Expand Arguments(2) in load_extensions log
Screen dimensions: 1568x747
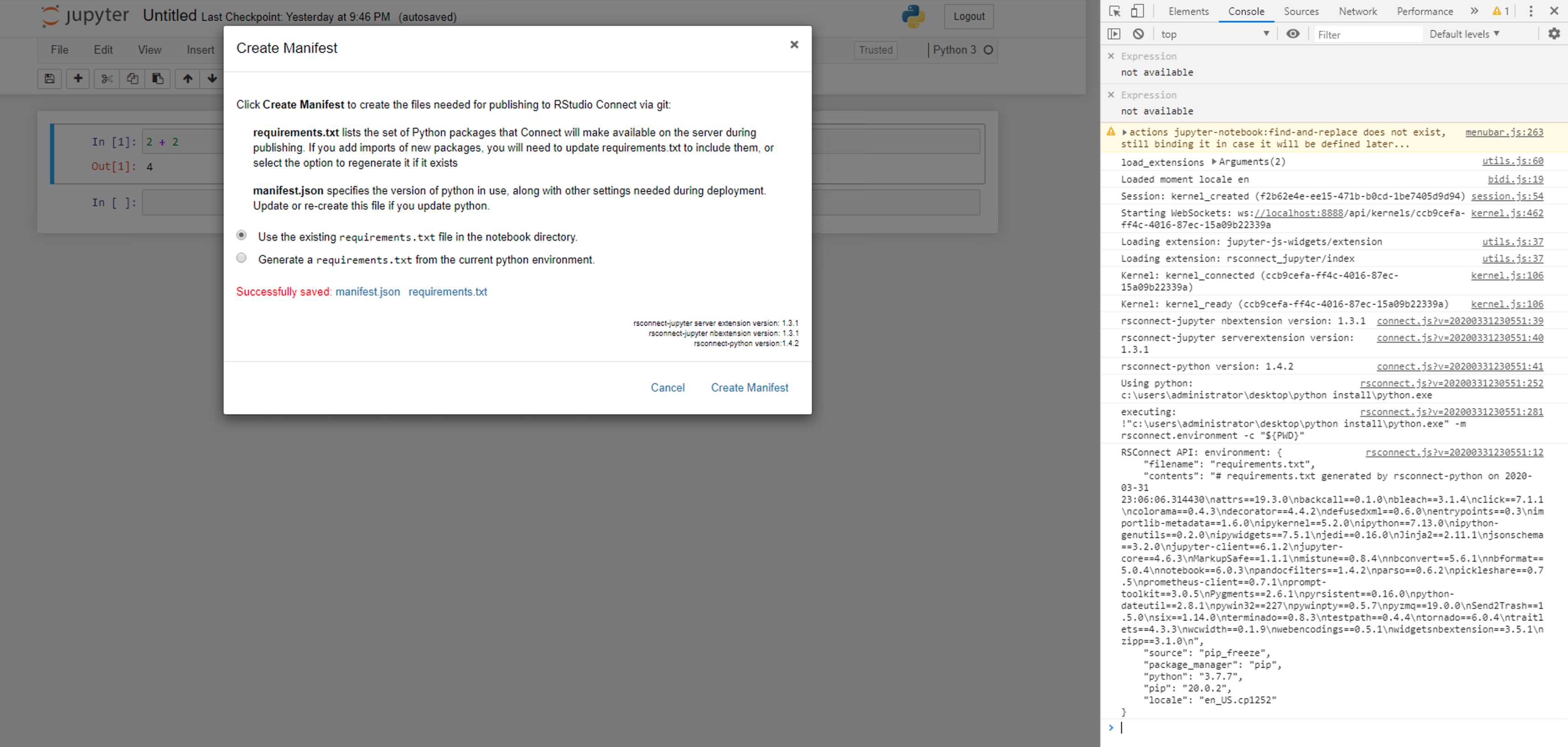point(1214,162)
